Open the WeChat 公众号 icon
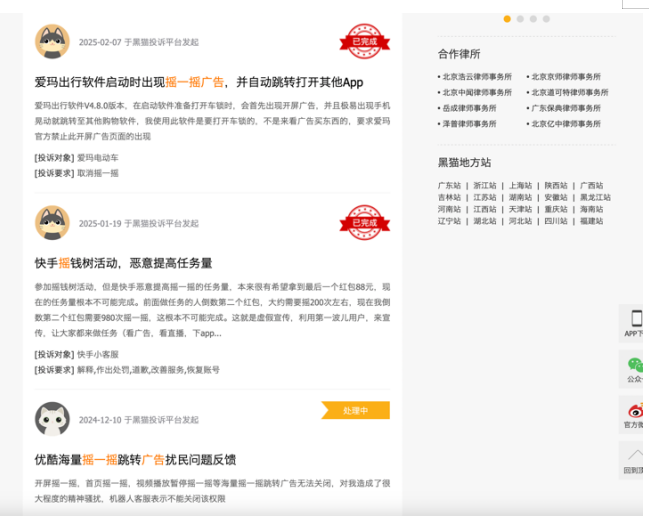This screenshot has width=659, height=521. coord(635,365)
